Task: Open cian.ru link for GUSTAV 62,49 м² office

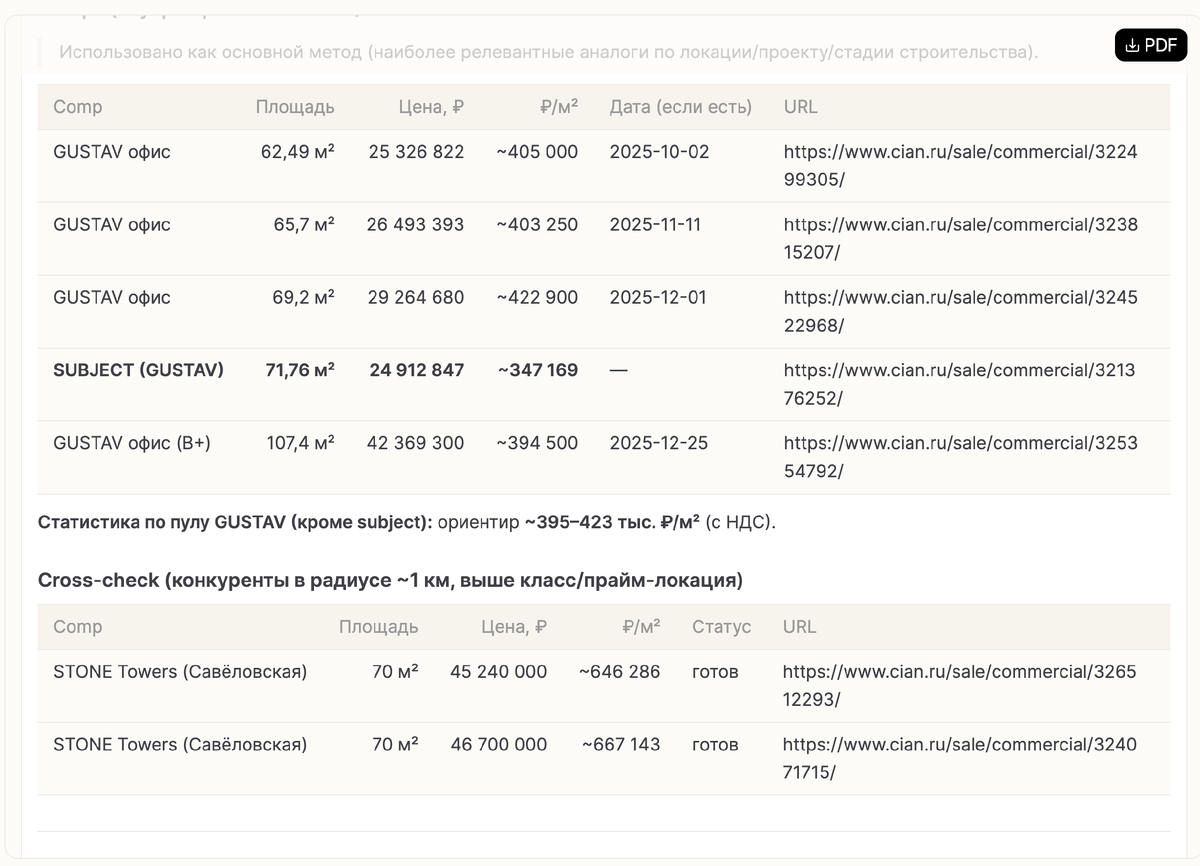Action: pyautogui.click(x=960, y=166)
